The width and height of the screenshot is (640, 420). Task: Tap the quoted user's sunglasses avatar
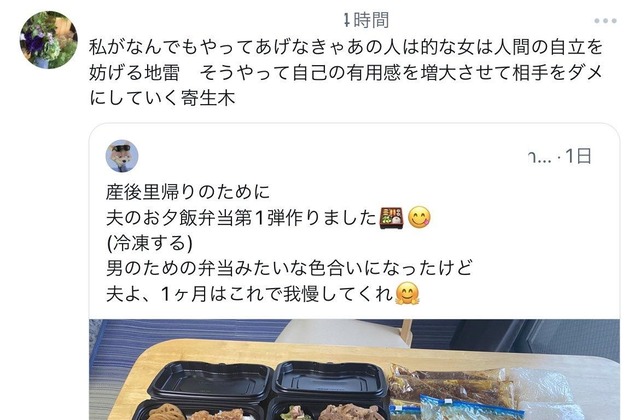(x=122, y=156)
